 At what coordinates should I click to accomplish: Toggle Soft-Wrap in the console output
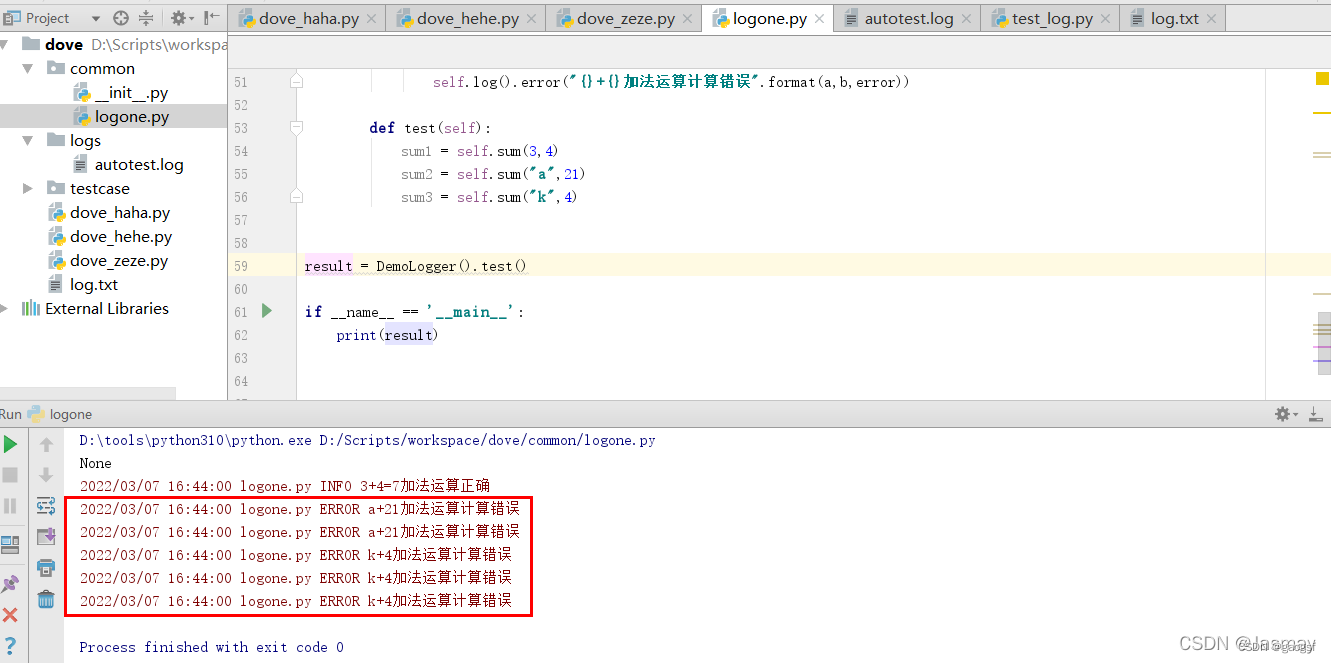(46, 506)
